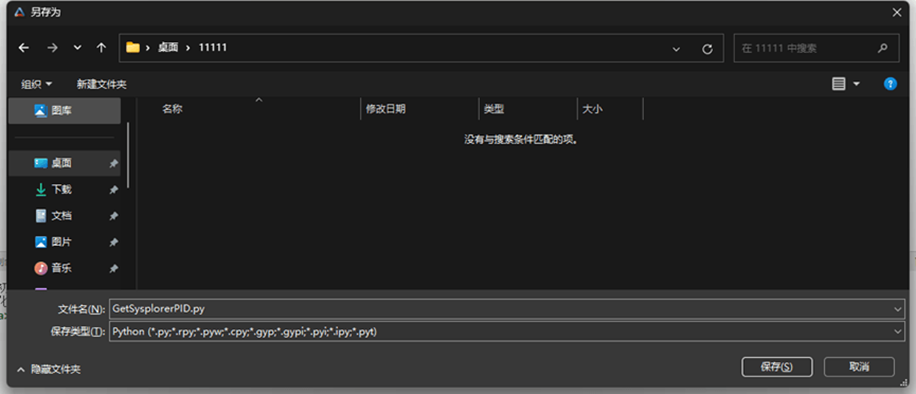916x394 pixels.
Task: Click the 取消 button
Action: [x=859, y=367]
